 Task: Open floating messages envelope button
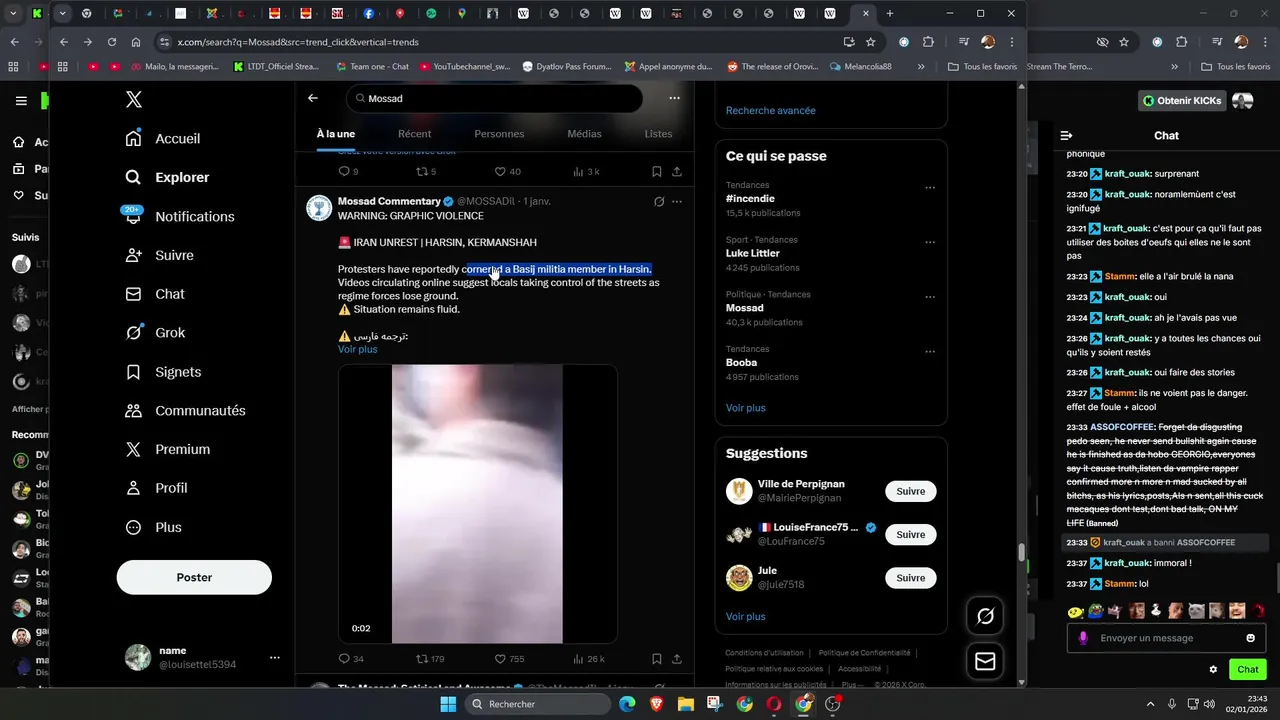[x=986, y=662]
